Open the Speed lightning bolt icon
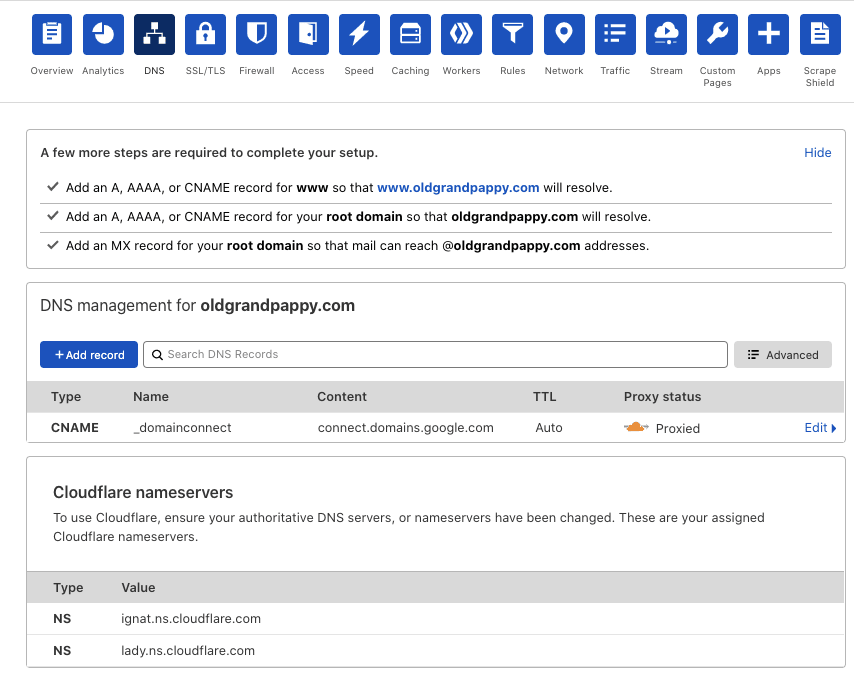Image resolution: width=854 pixels, height=677 pixels. click(x=359, y=34)
